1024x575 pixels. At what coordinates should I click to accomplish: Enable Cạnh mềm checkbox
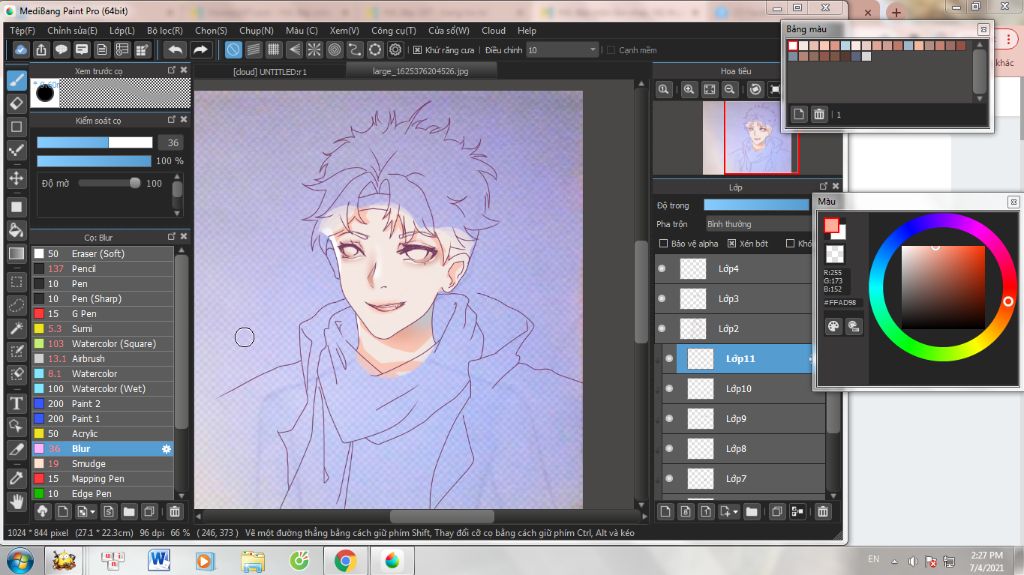[x=611, y=50]
